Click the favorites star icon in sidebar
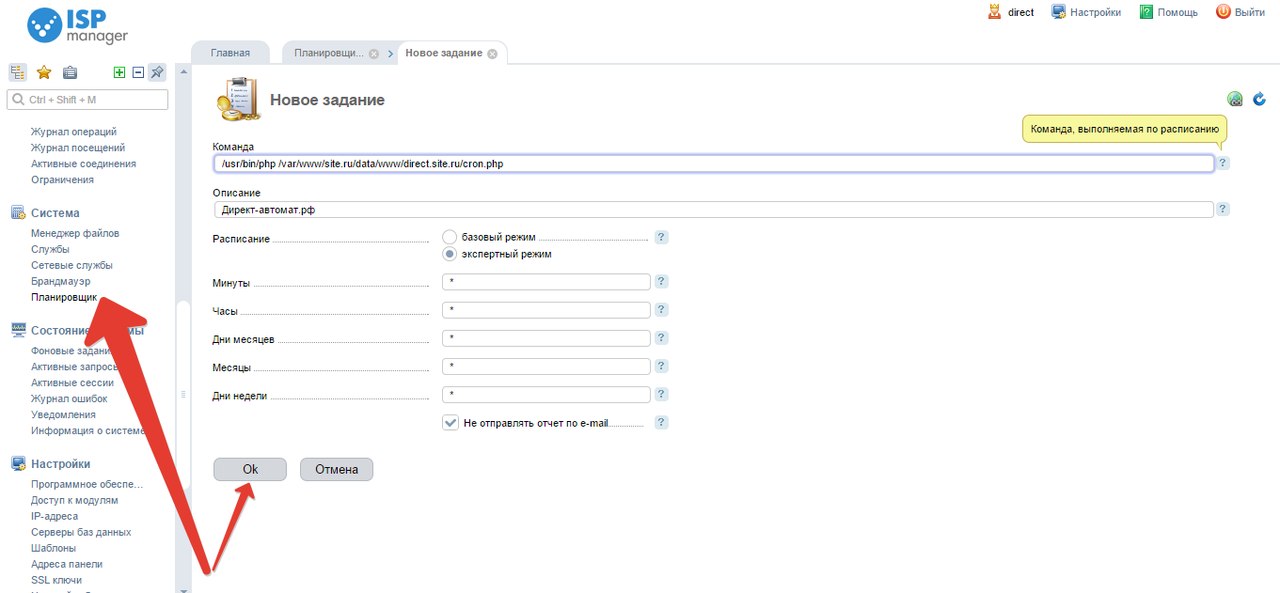The width and height of the screenshot is (1280, 593). pos(44,72)
